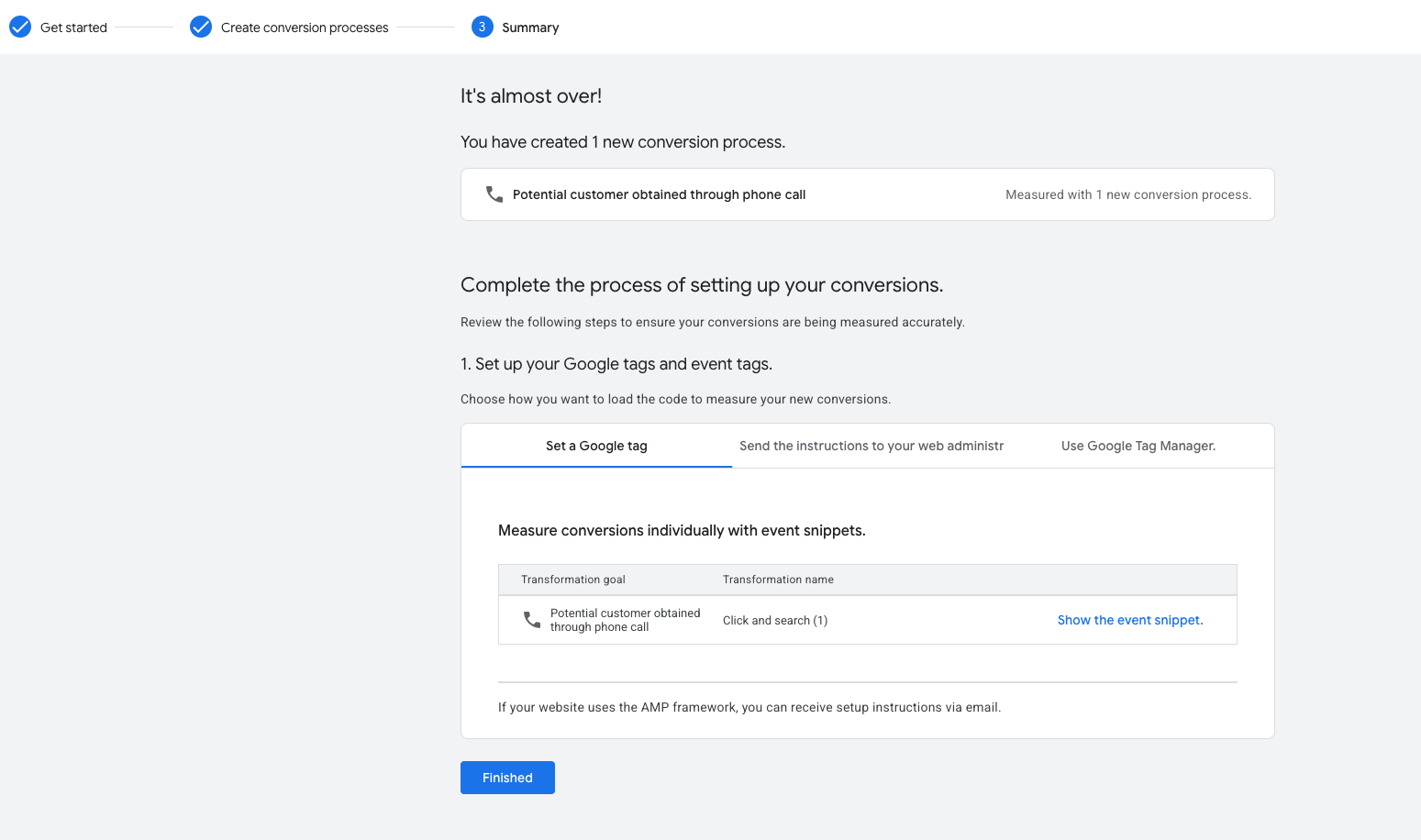Image resolution: width=1421 pixels, height=840 pixels.
Task: Click the Complete the process of setting up heading
Action: coord(702,285)
